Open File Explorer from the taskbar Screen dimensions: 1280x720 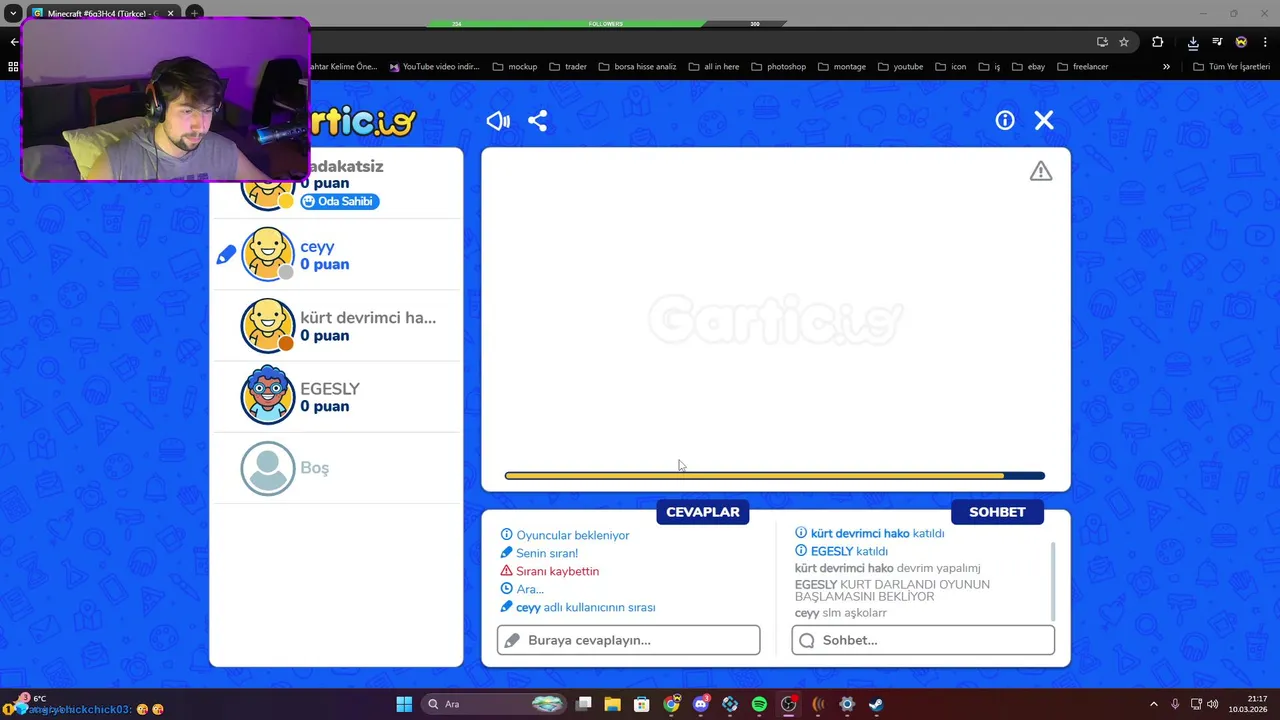pos(612,704)
